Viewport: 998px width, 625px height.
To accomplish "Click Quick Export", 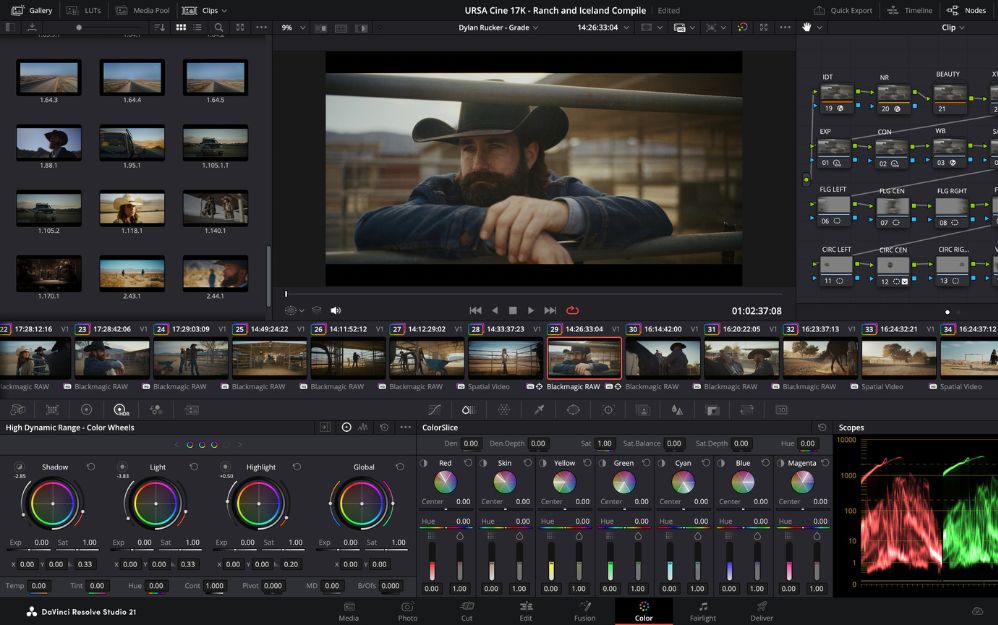I will [843, 10].
